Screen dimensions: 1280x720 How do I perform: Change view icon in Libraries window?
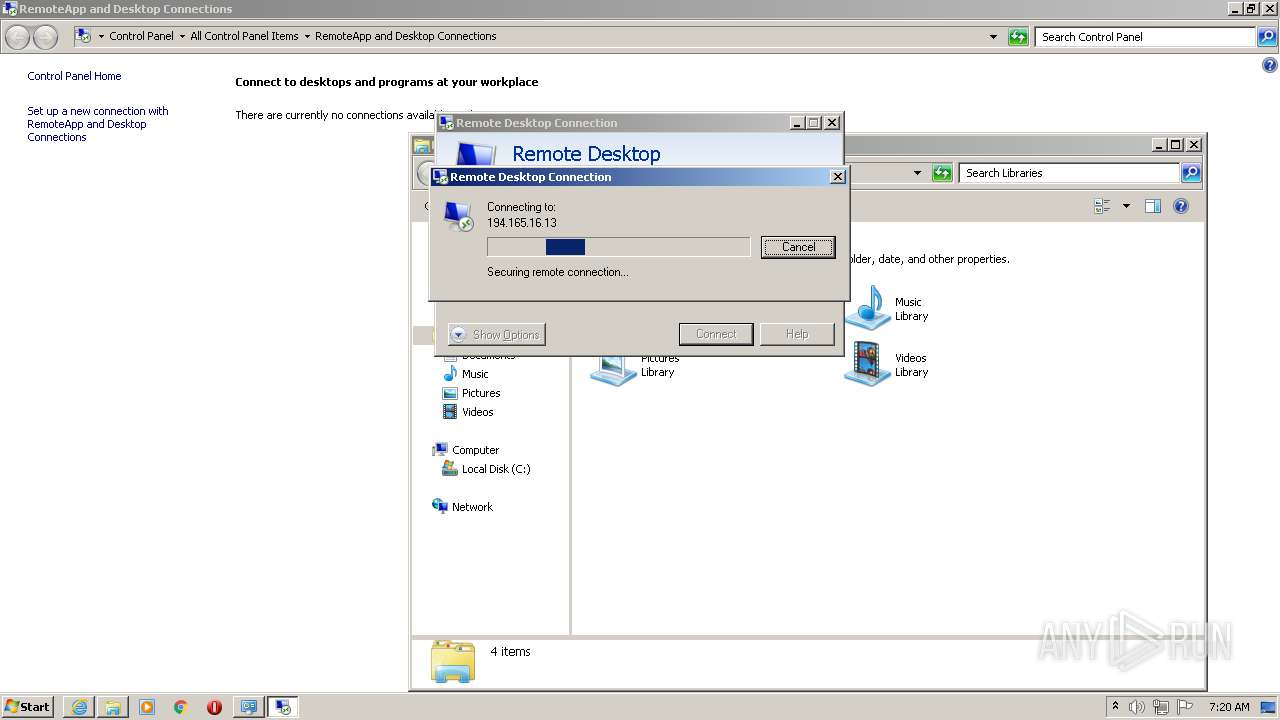(1103, 206)
